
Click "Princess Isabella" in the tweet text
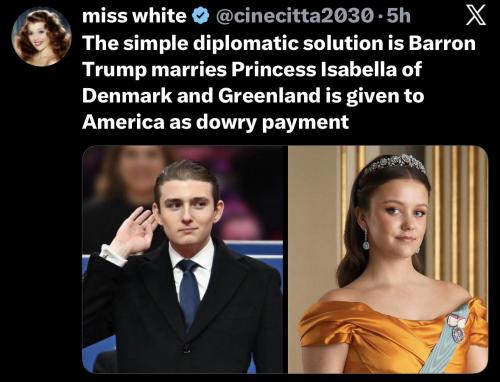click(x=314, y=69)
